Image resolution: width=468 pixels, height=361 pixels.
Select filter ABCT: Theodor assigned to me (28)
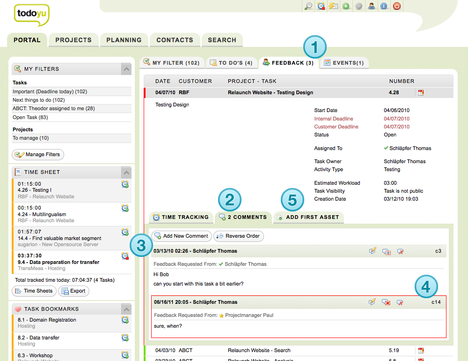coord(72,109)
